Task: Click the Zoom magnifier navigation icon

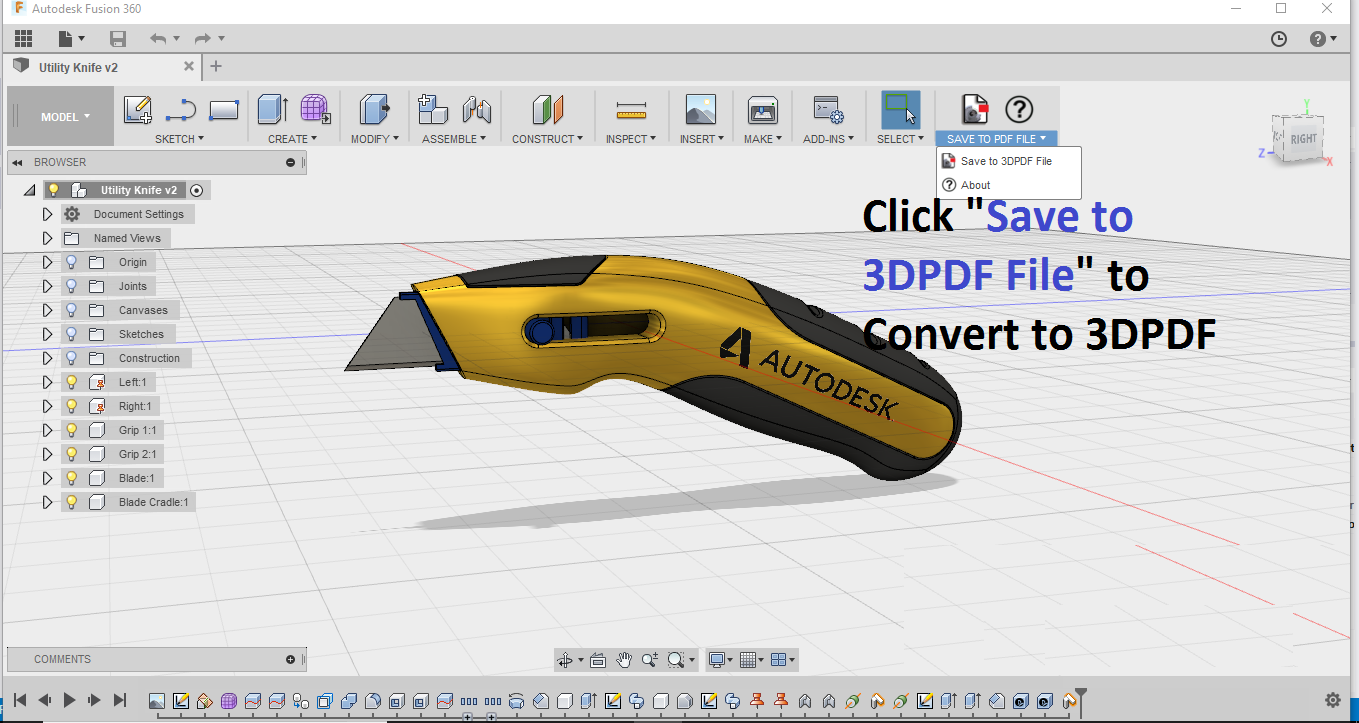Action: click(x=650, y=660)
